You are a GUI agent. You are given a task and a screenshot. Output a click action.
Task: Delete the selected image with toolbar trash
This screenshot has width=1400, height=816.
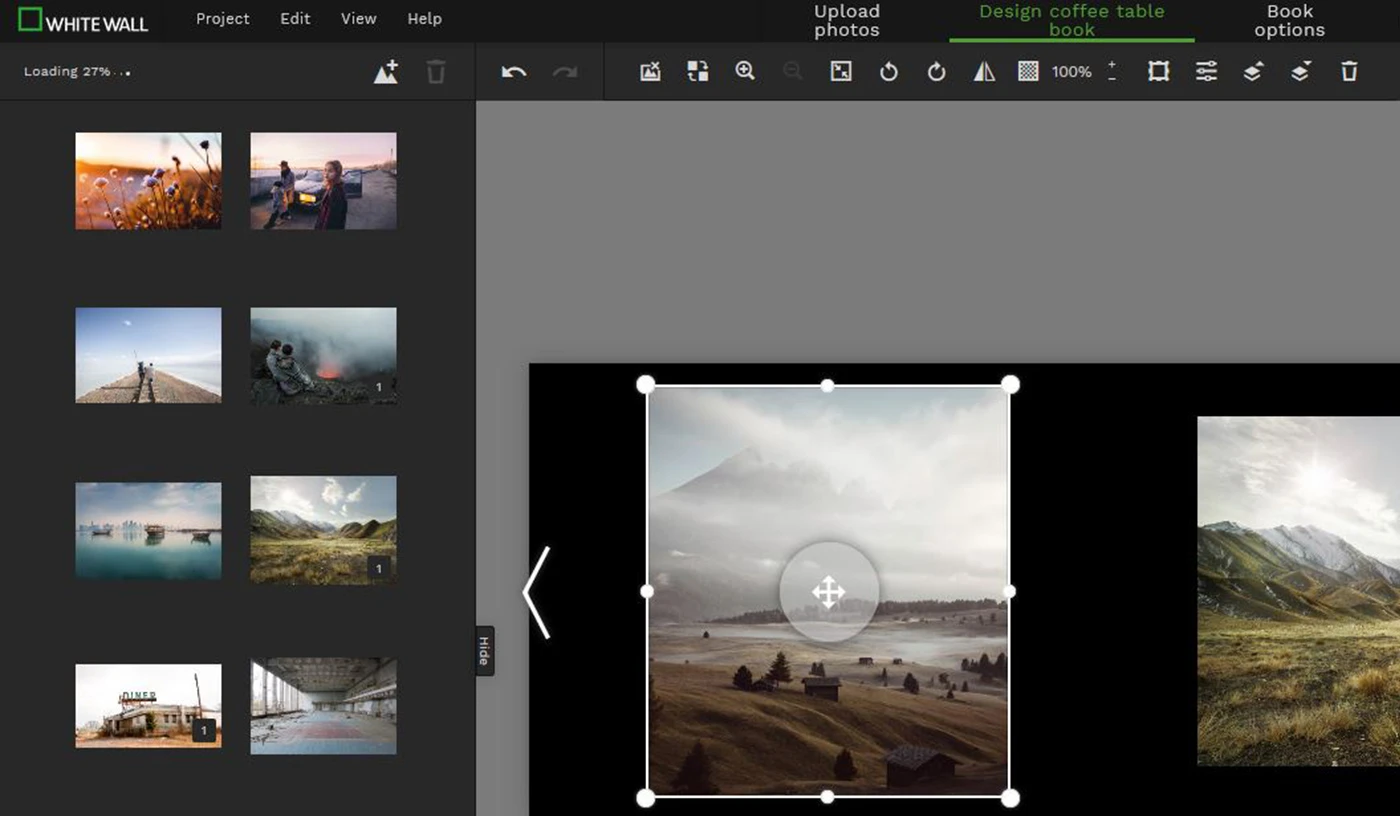pos(1349,71)
